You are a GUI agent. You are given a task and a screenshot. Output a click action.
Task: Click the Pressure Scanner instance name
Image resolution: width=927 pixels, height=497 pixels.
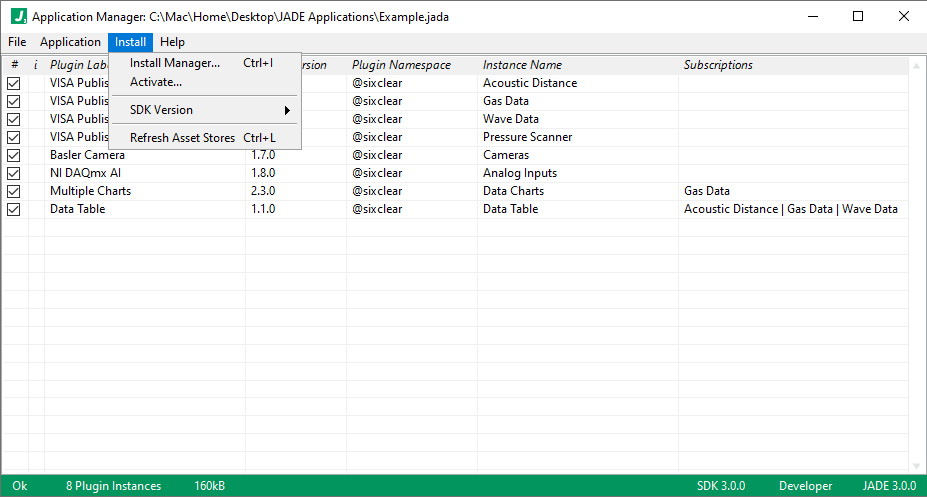tap(527, 137)
